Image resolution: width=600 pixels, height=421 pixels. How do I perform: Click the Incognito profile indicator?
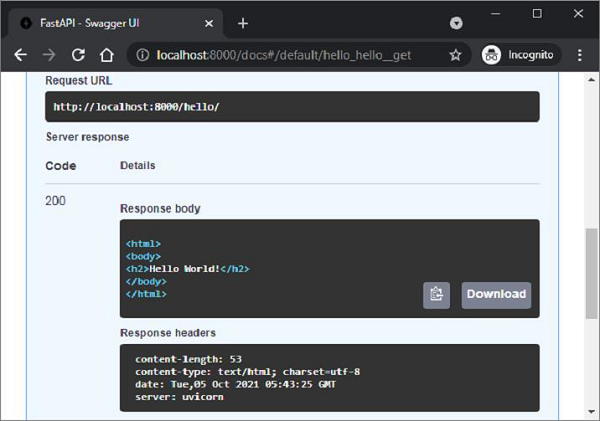517,55
